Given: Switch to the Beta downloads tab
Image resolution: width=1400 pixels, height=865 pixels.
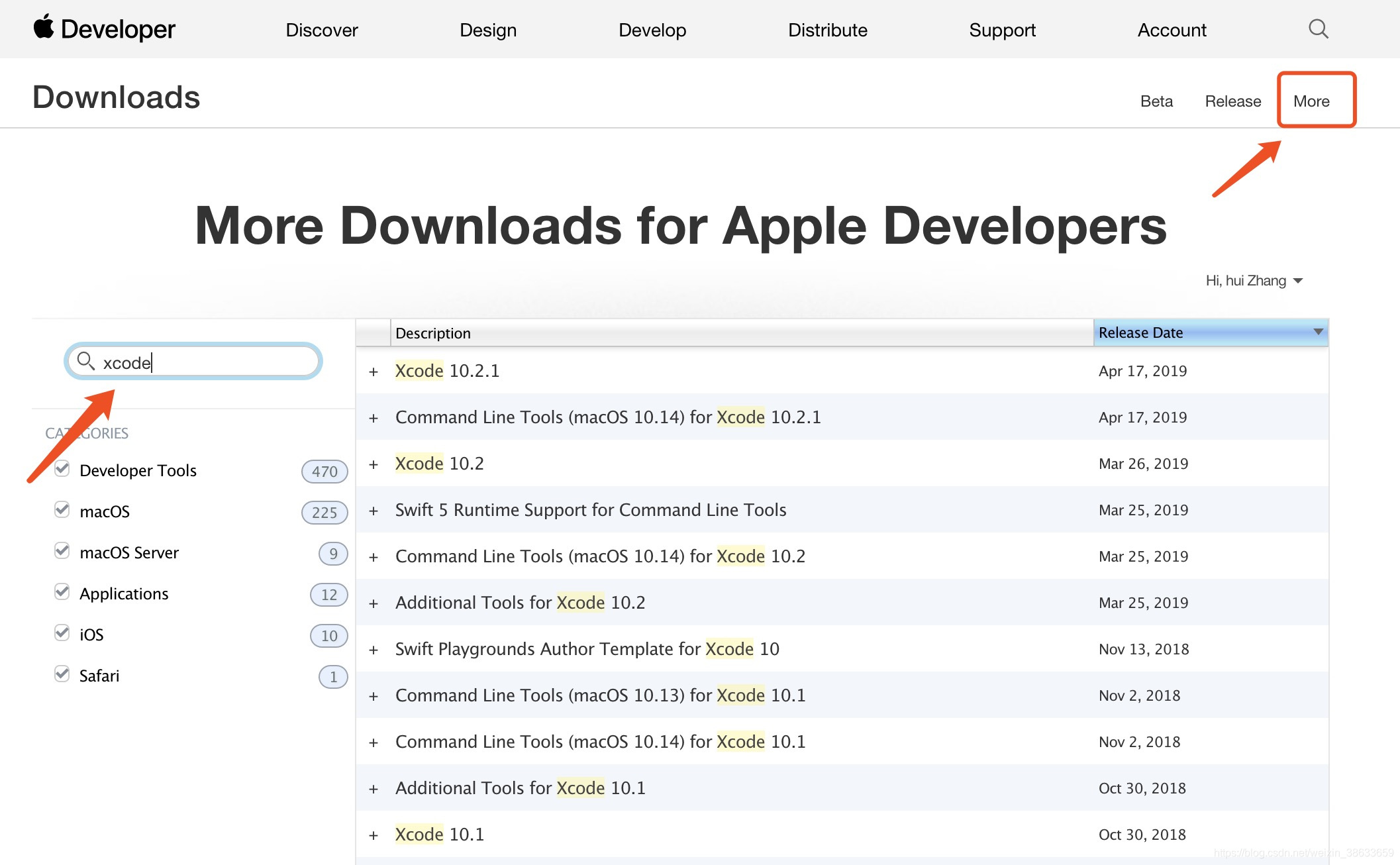Looking at the screenshot, I should click(1156, 101).
